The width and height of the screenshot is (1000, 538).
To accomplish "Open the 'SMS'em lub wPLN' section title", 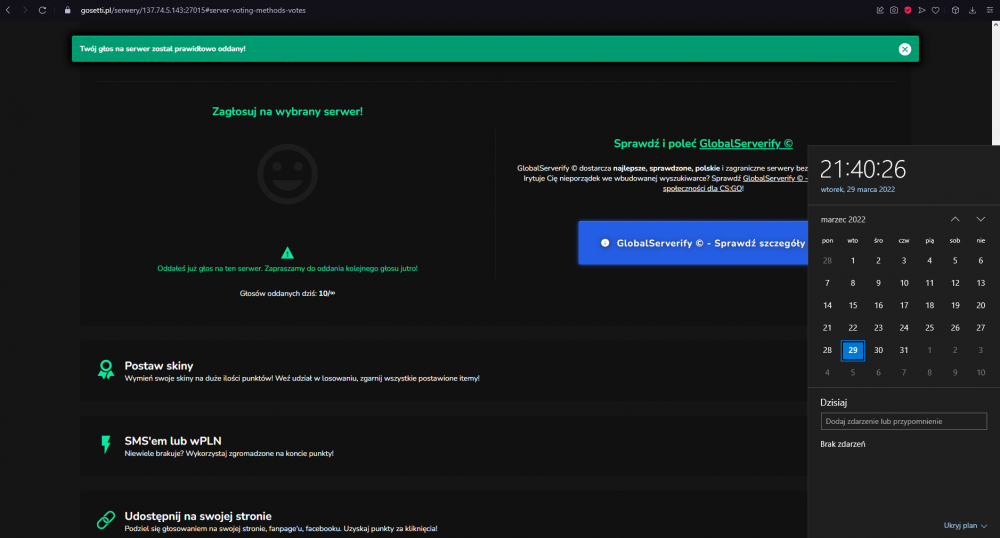I will tap(173, 441).
